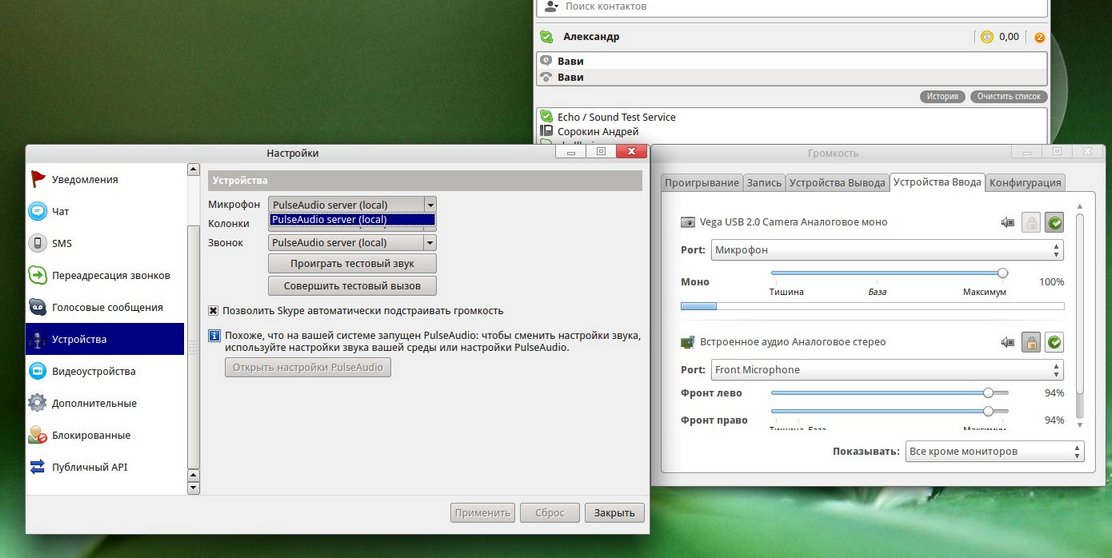This screenshot has width=1112, height=558.
Task: Select the Сорокин Андрей contact
Action: click(791, 131)
